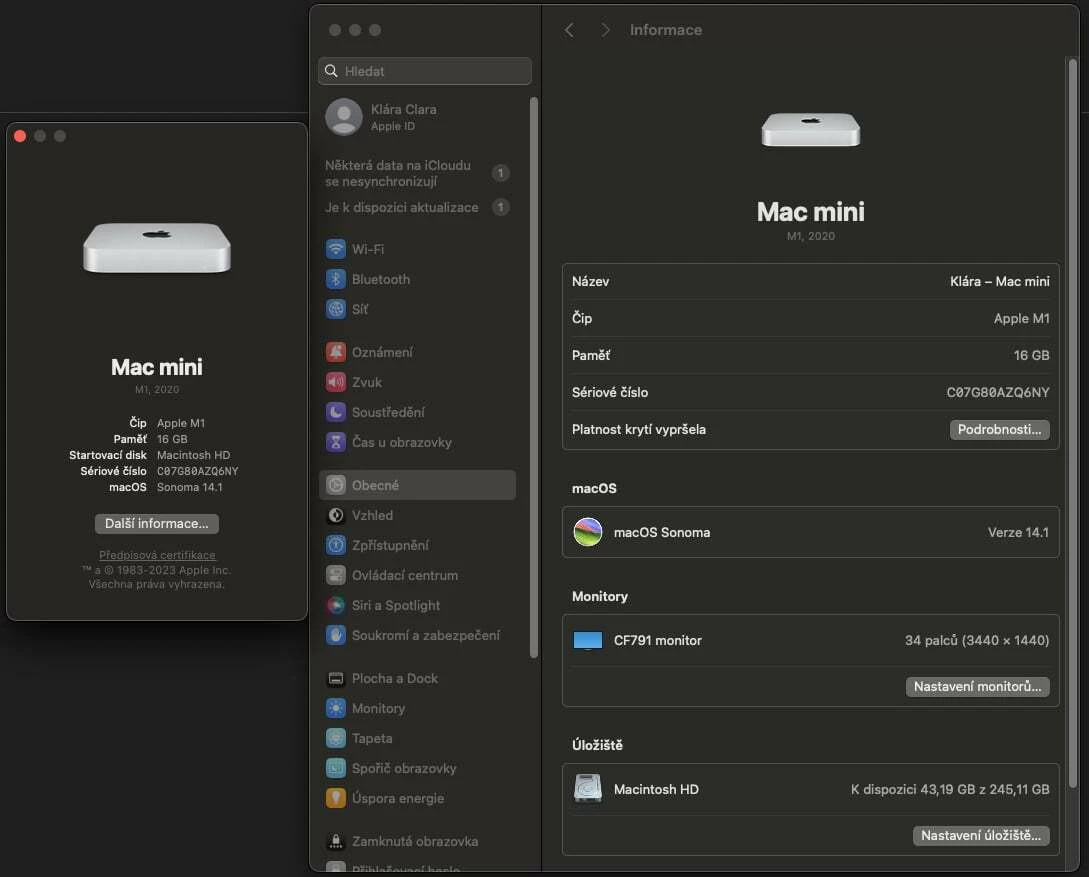Viewport: 1089px width, 877px height.
Task: Click the Mac mini image in Informace pane
Action: pyautogui.click(x=810, y=130)
